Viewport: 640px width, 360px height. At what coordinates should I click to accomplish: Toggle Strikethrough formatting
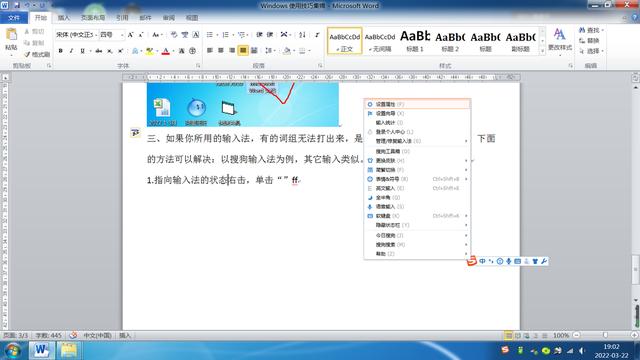[98, 51]
